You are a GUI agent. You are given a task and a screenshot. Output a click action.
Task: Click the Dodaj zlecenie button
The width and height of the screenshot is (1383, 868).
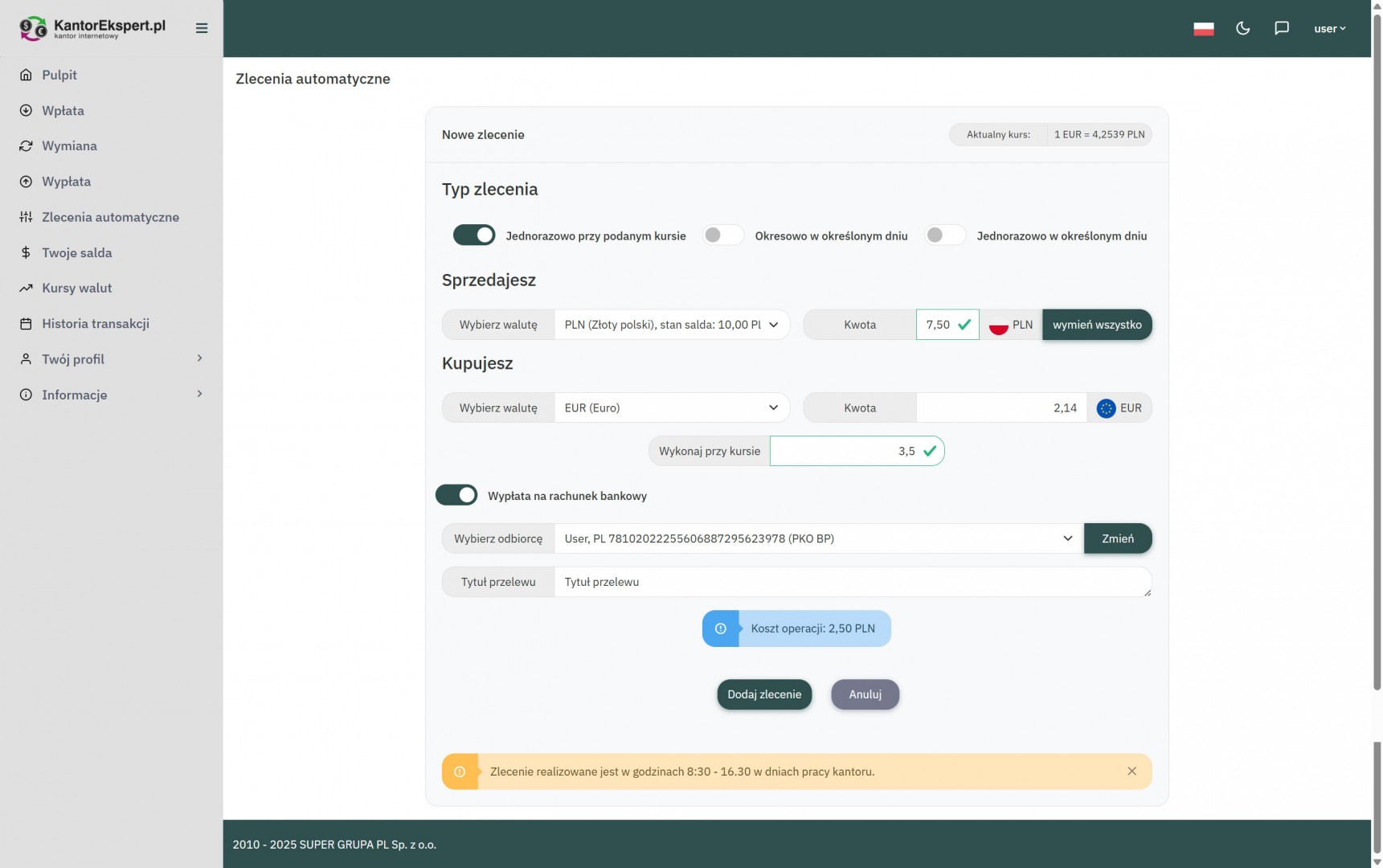click(763, 694)
